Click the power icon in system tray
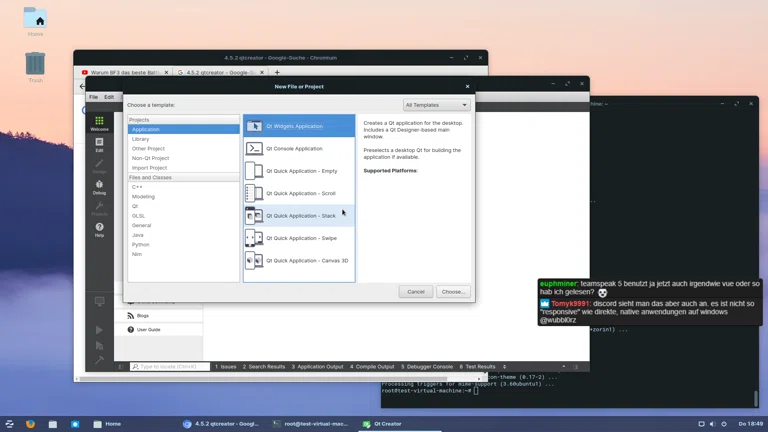768x432 pixels. click(x=724, y=424)
